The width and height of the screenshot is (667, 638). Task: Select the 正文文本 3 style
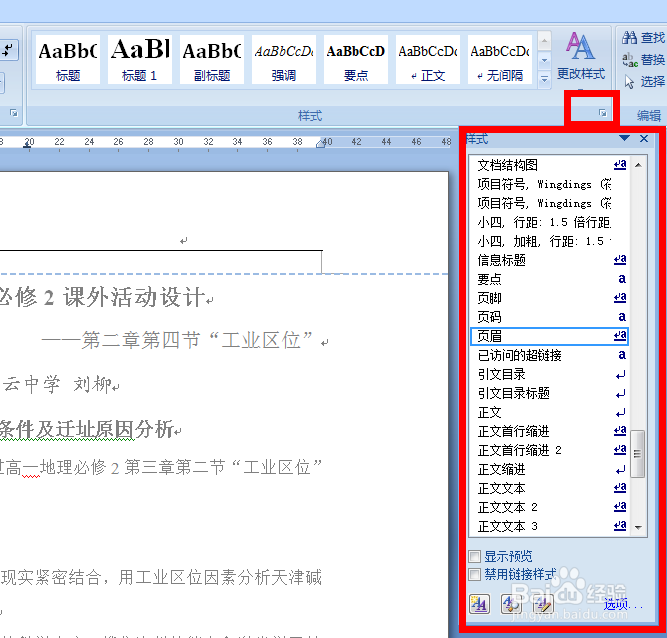pos(549,526)
